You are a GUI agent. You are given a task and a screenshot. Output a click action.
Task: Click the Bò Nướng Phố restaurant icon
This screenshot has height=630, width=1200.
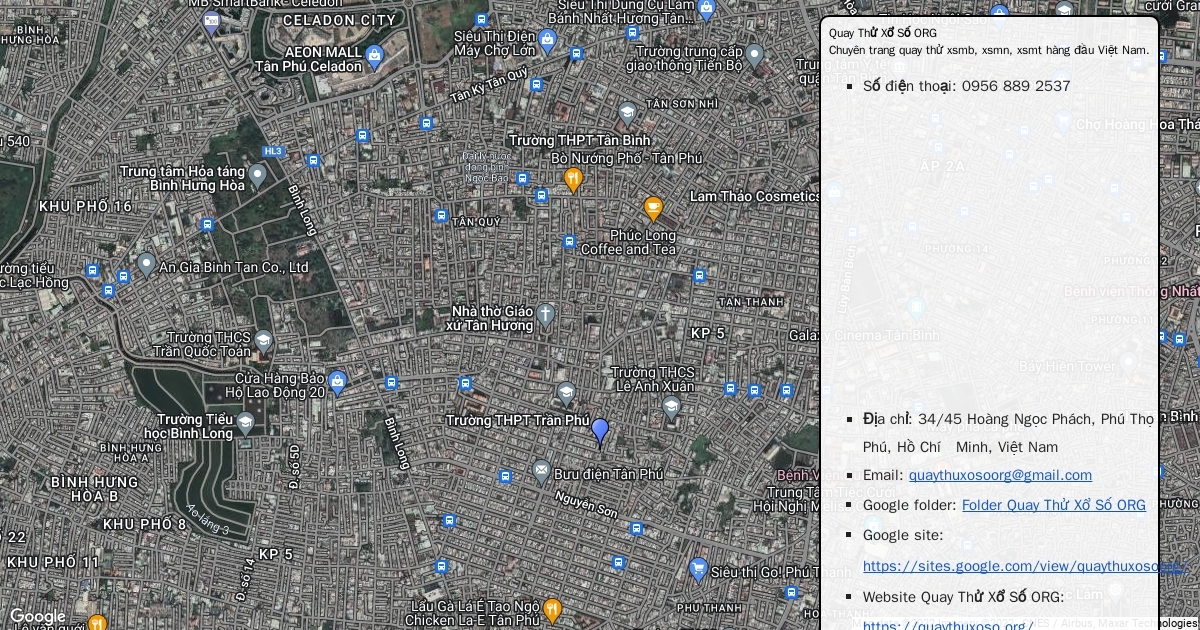pos(573,180)
